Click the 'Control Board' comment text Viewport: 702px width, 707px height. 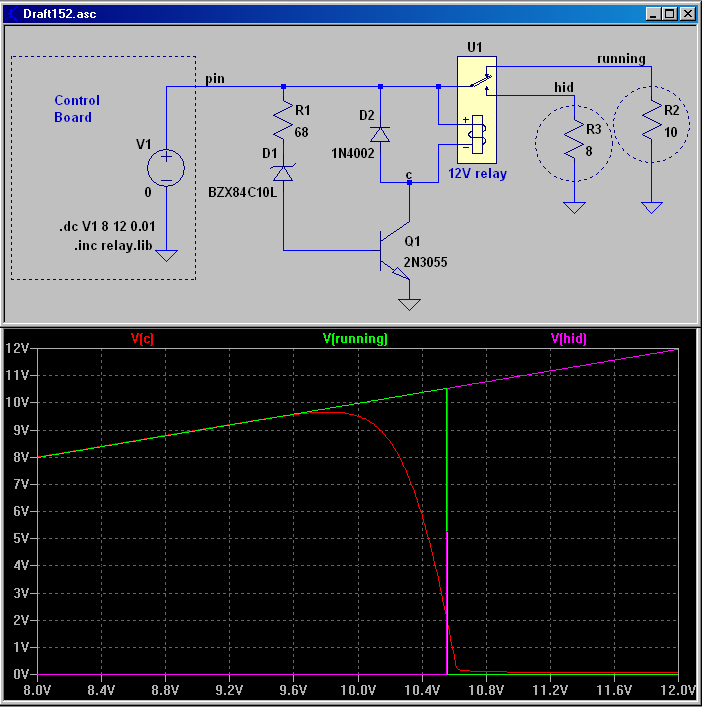click(77, 109)
